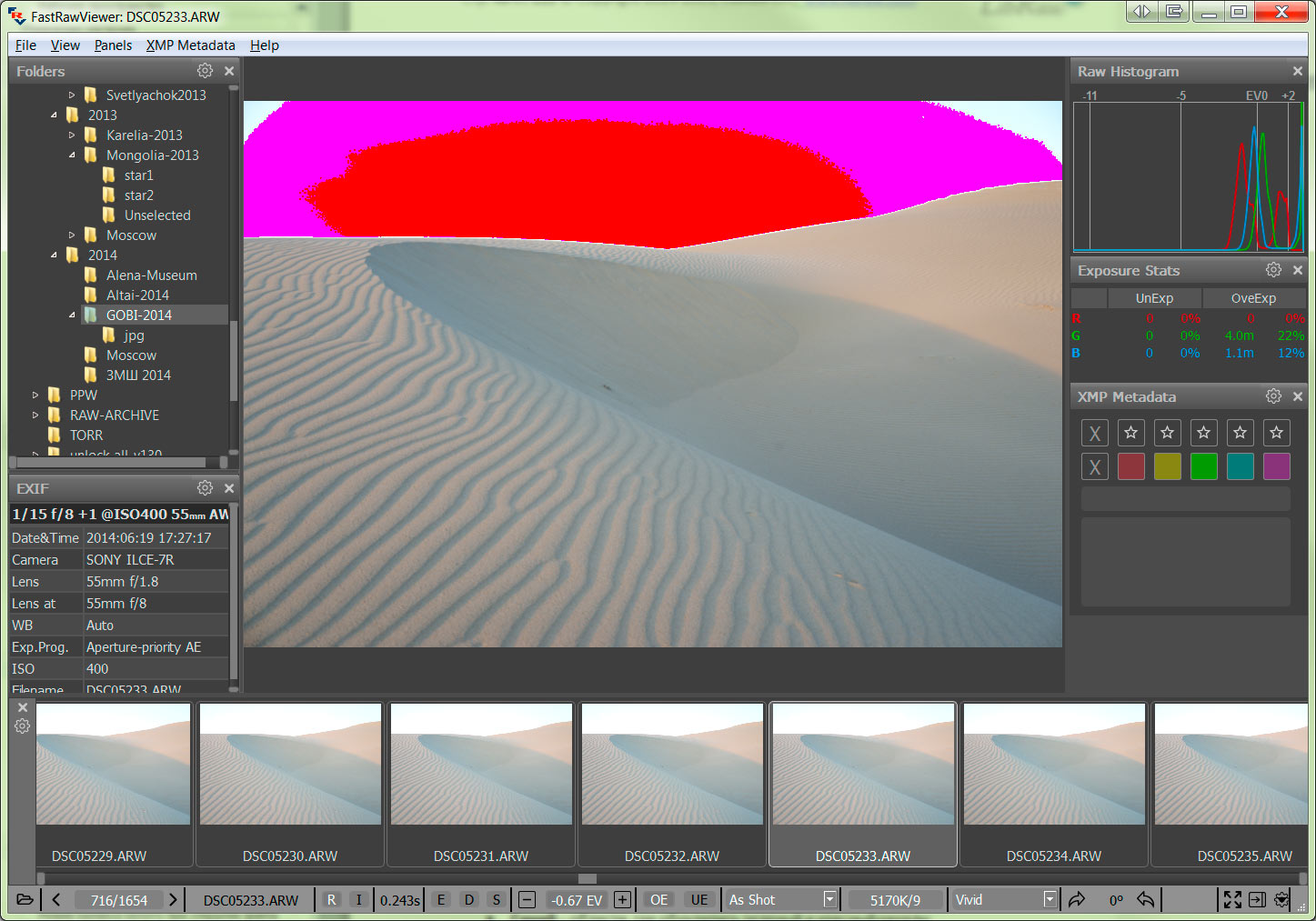Click the open folder icon in status bar
1316x921 pixels.
[25, 900]
